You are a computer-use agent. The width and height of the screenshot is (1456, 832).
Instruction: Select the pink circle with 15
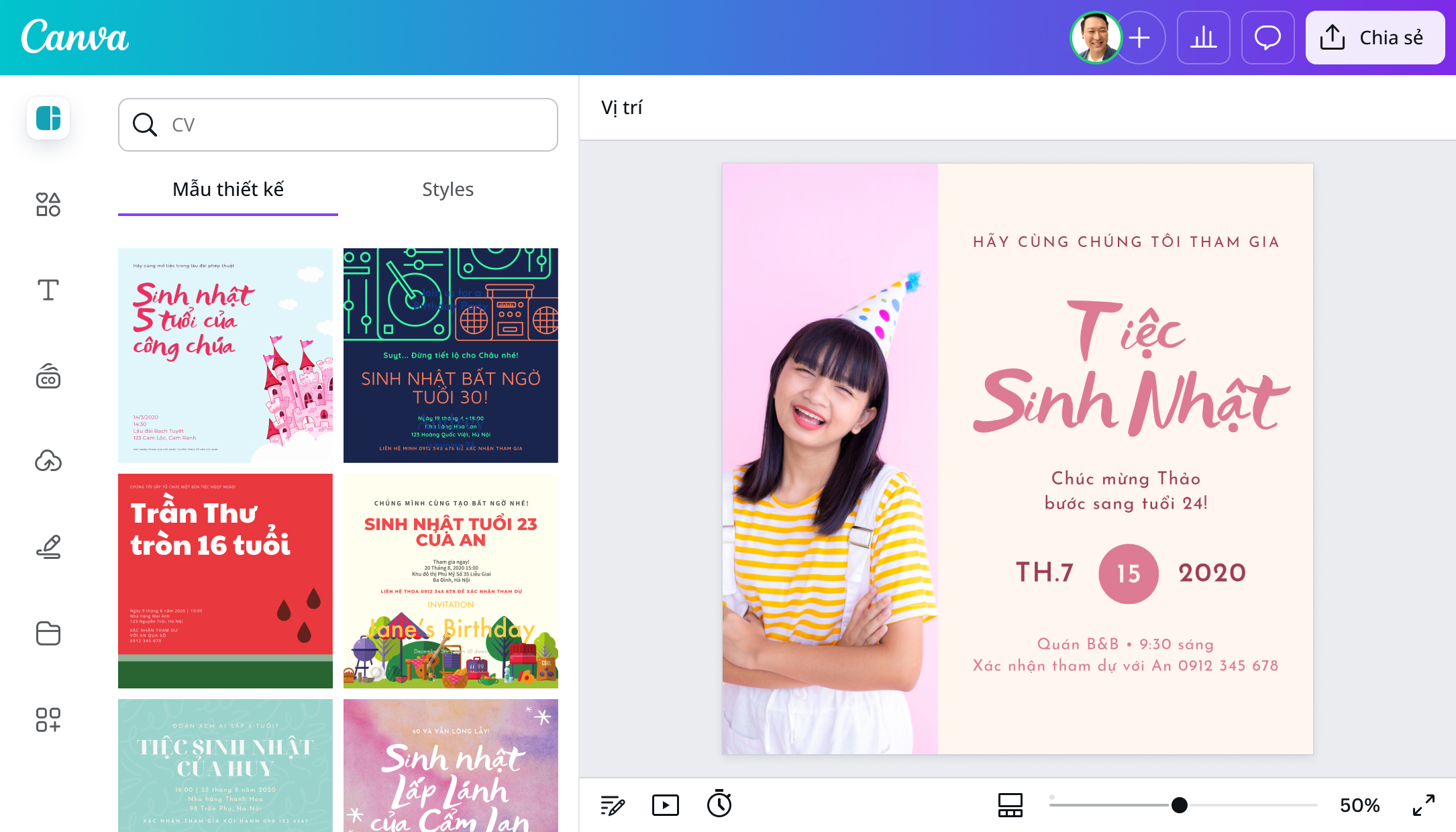tap(1129, 574)
